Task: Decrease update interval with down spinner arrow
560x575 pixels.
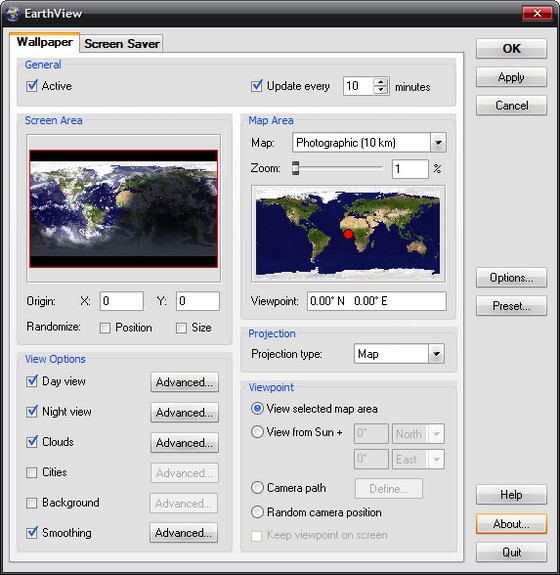Action: click(x=381, y=90)
